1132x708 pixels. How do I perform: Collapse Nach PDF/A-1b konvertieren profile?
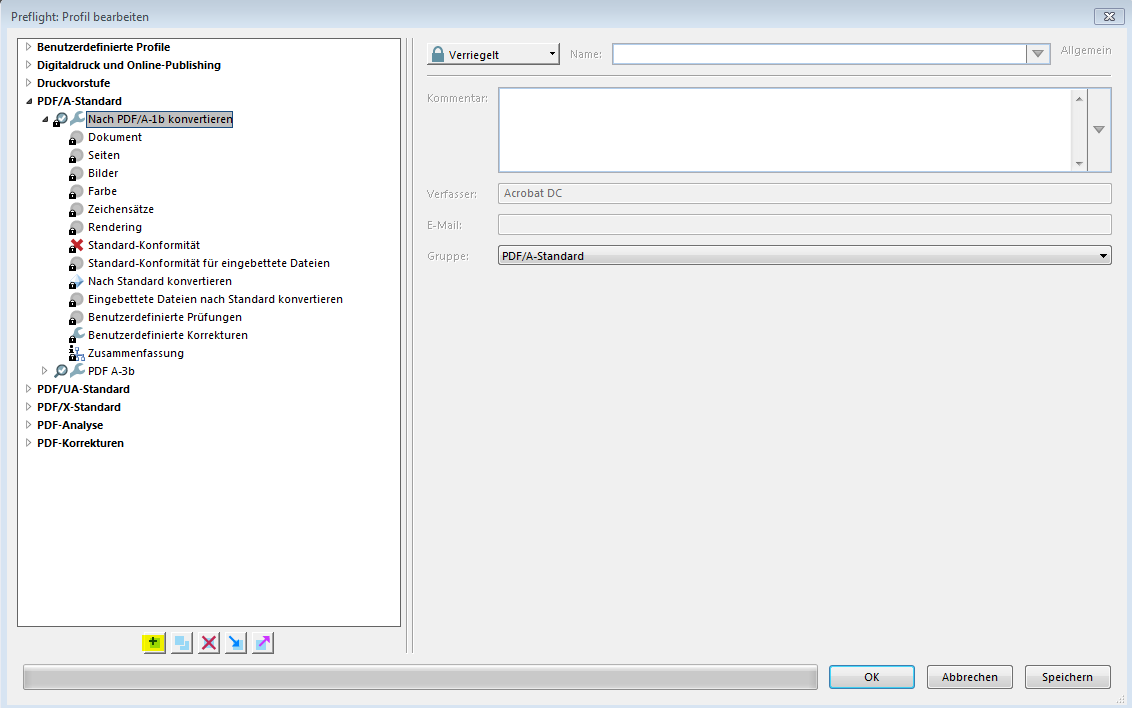45,119
